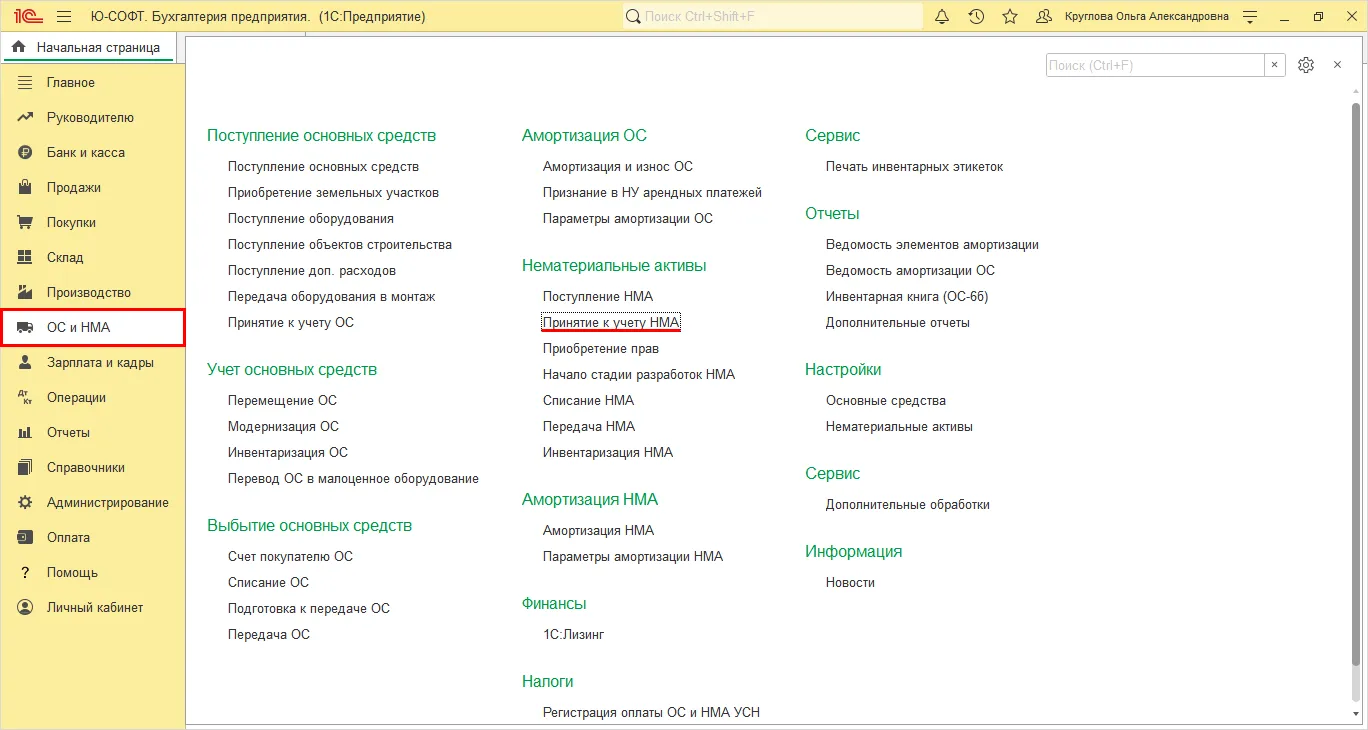
Task: Open Принятие к учету НМА
Action: [612, 323]
